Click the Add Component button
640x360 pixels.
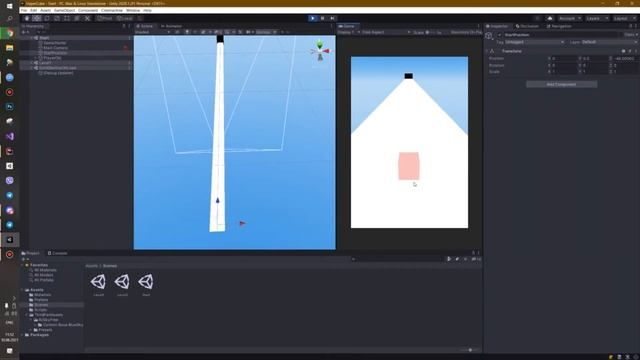[561, 84]
